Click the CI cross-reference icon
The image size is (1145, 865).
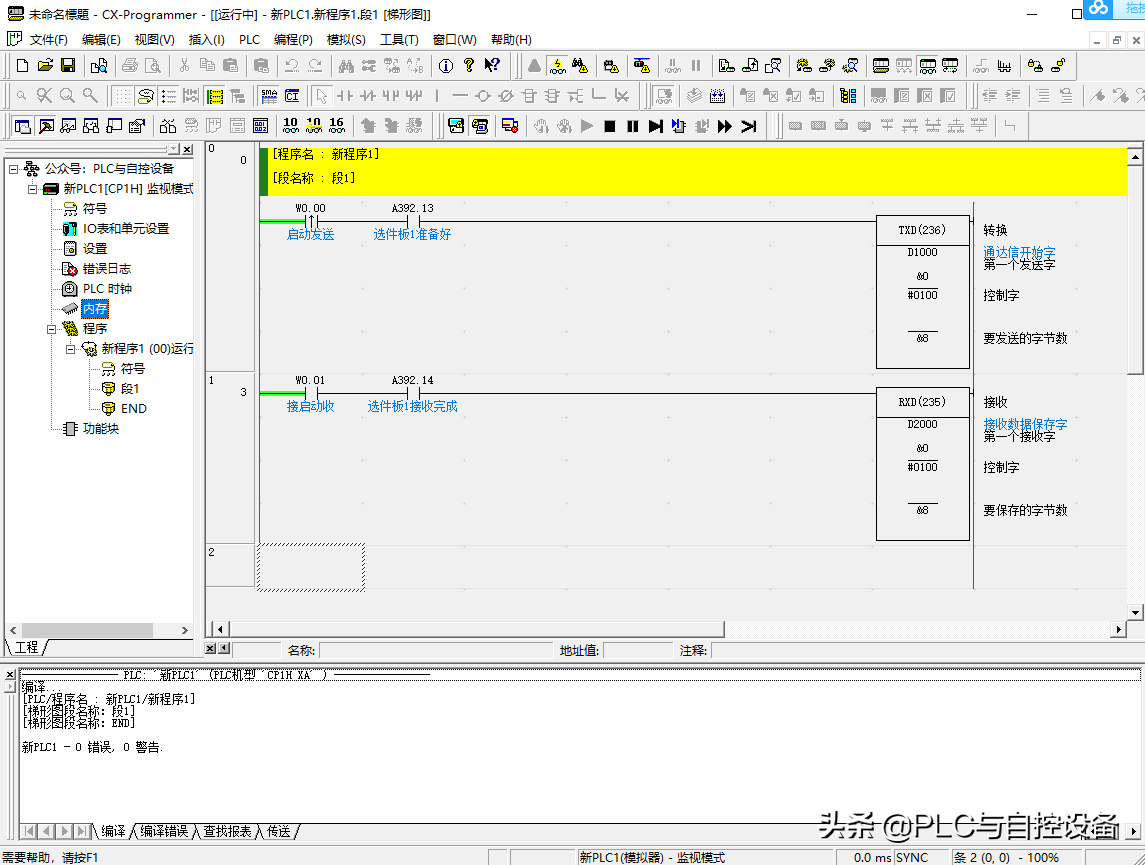tap(292, 96)
